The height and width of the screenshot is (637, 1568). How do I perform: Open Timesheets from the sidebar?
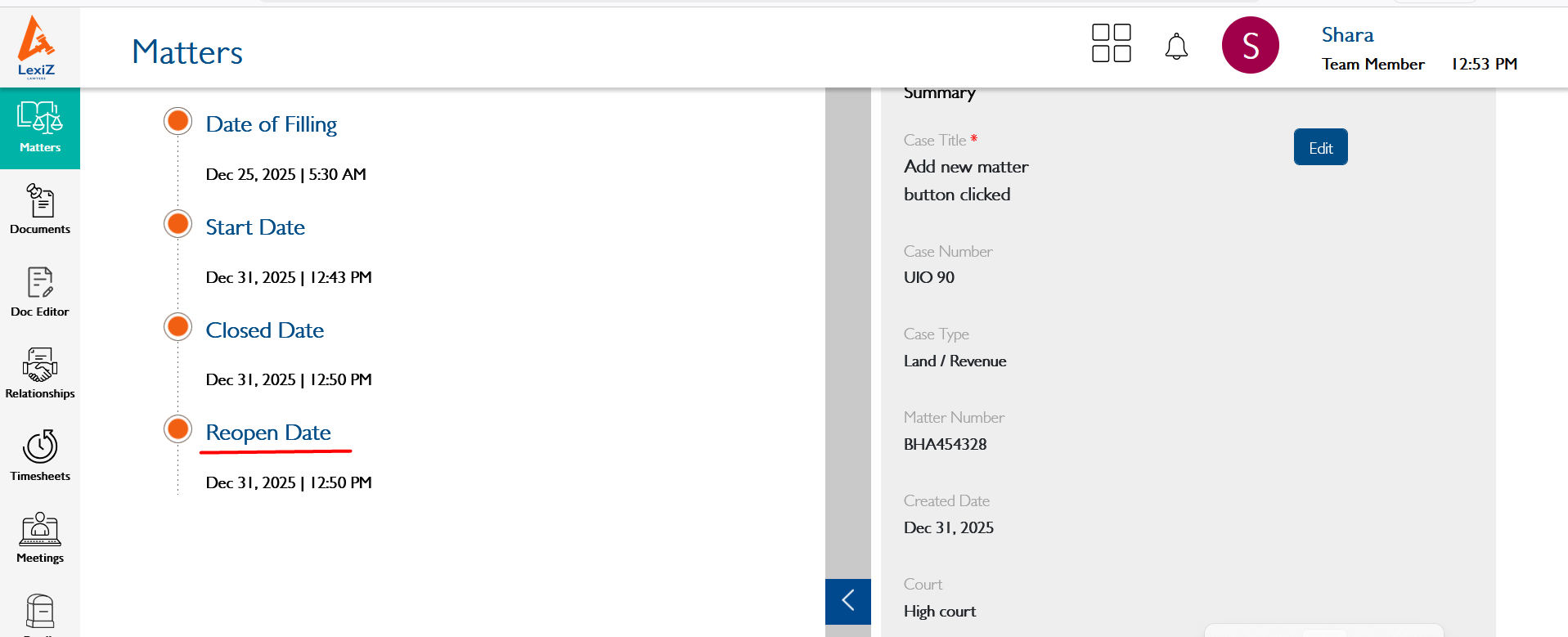[40, 455]
